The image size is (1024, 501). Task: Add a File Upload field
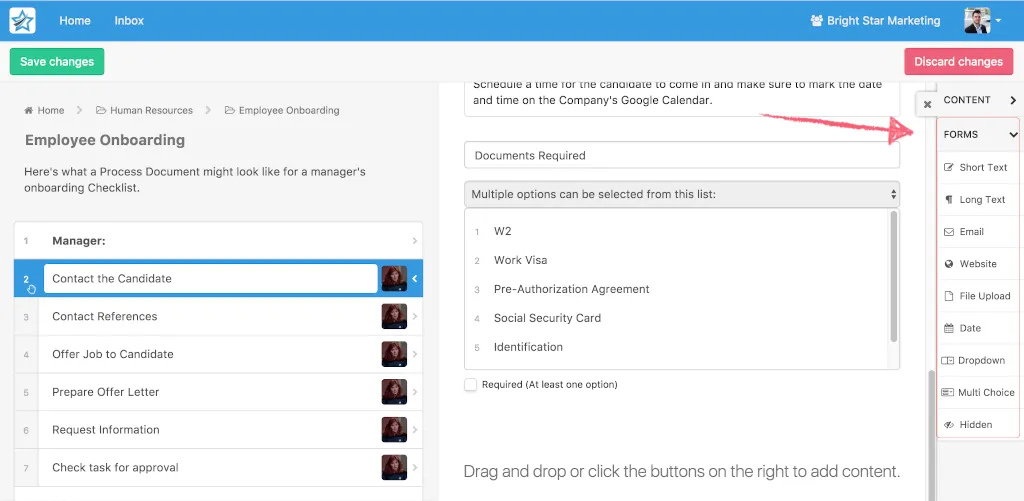click(978, 296)
